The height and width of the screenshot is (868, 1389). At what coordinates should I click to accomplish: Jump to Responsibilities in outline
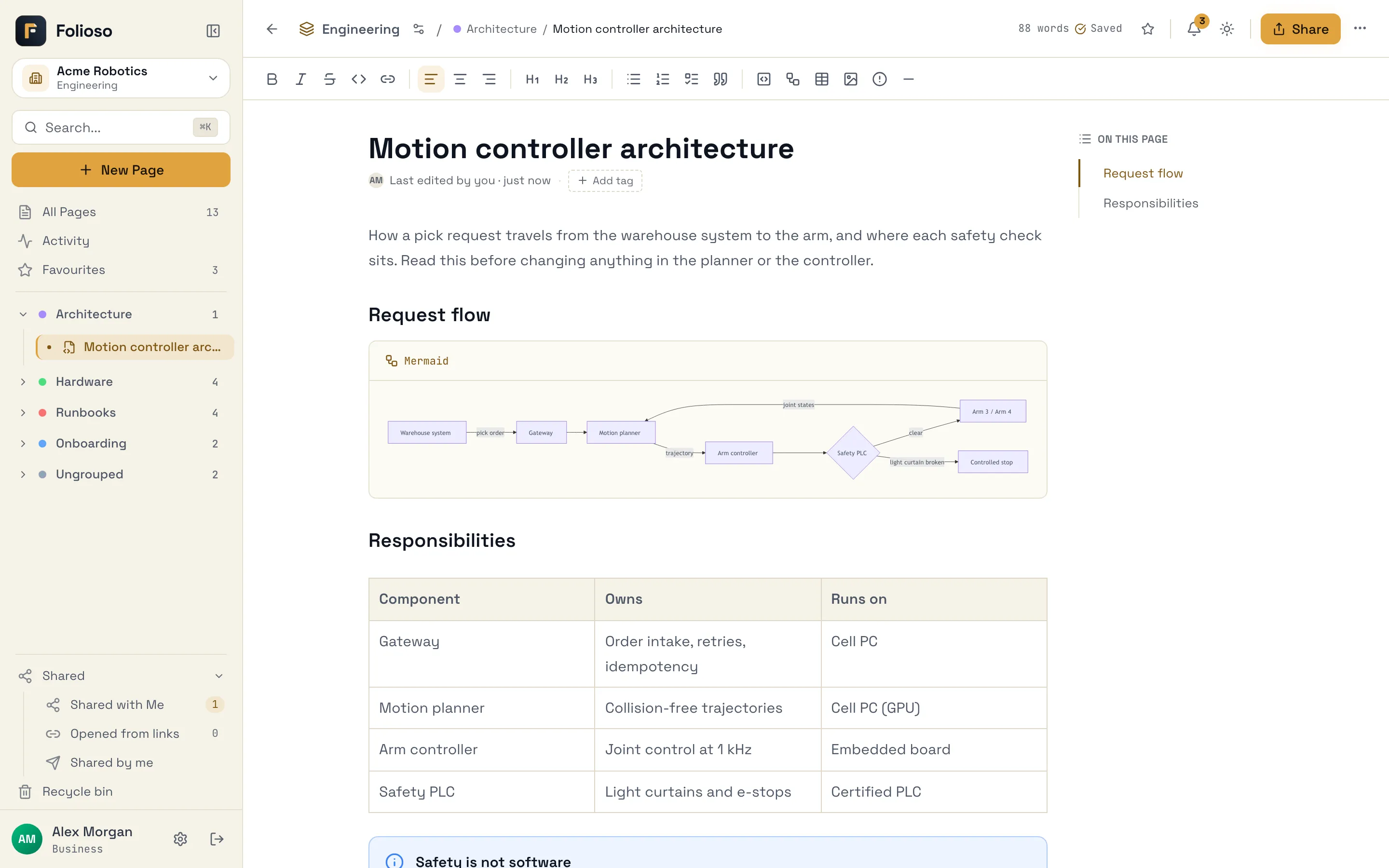(1151, 203)
